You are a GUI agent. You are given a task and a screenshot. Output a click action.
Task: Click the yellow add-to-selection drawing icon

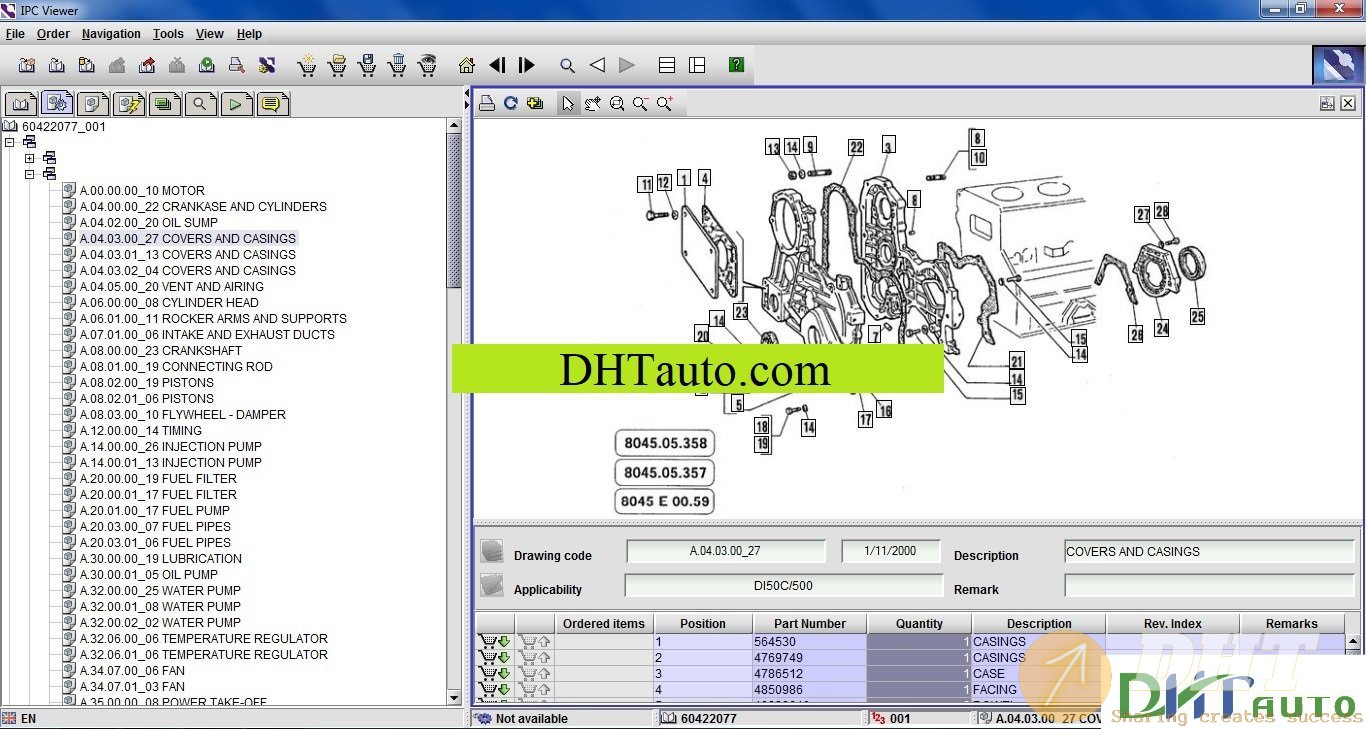click(x=535, y=103)
